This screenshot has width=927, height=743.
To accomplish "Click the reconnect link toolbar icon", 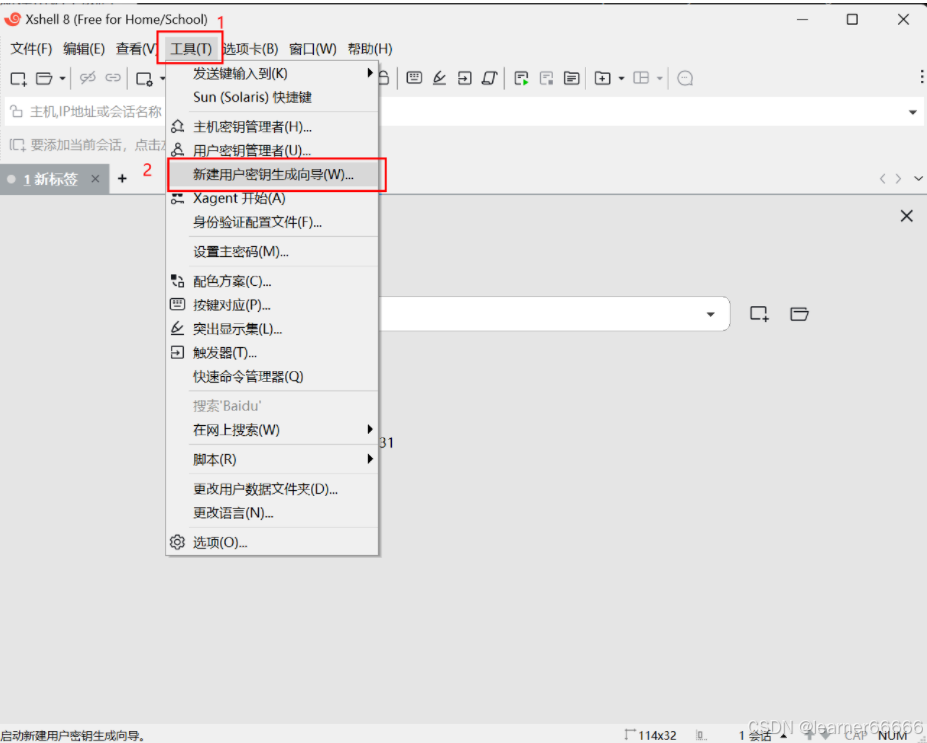I will (113, 78).
